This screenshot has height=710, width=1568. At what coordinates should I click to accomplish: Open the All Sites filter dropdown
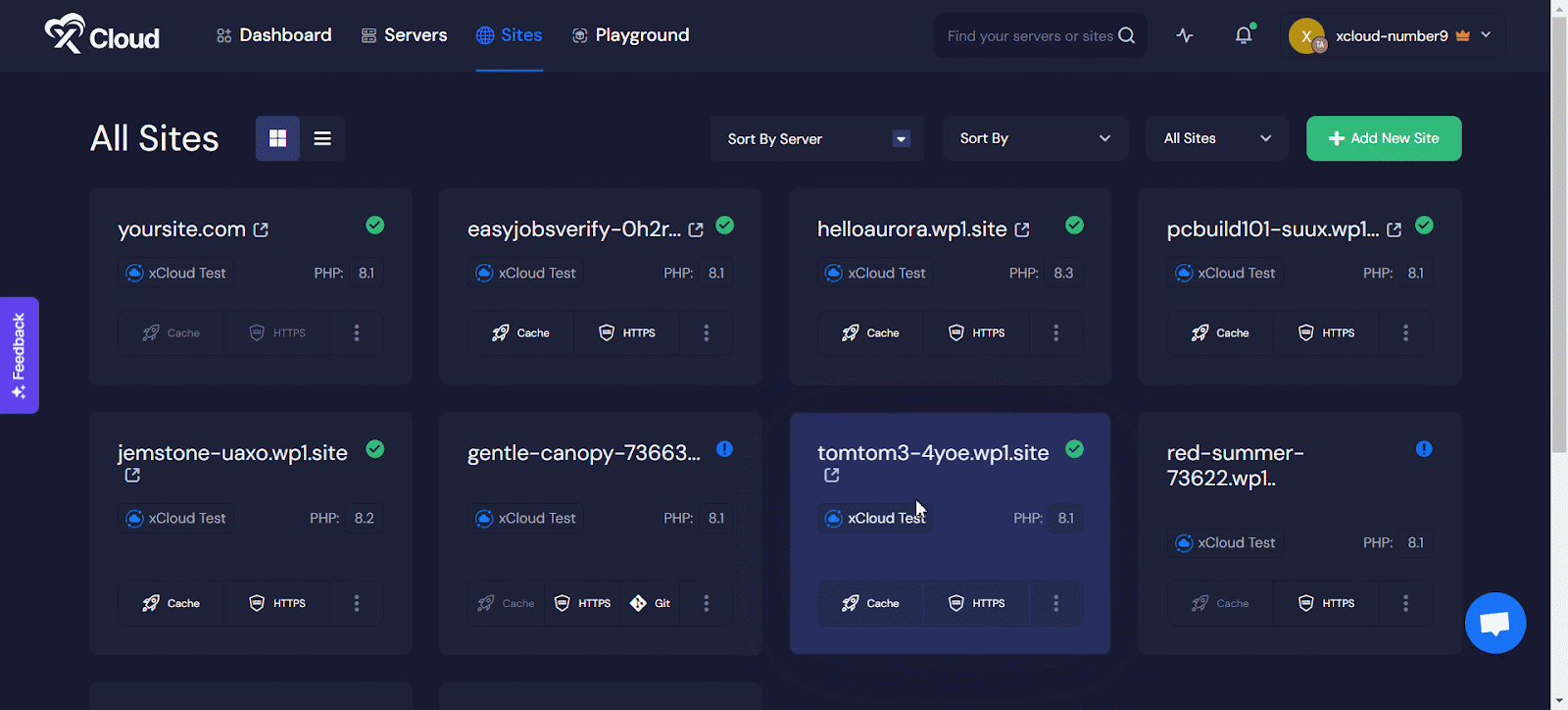(1216, 138)
